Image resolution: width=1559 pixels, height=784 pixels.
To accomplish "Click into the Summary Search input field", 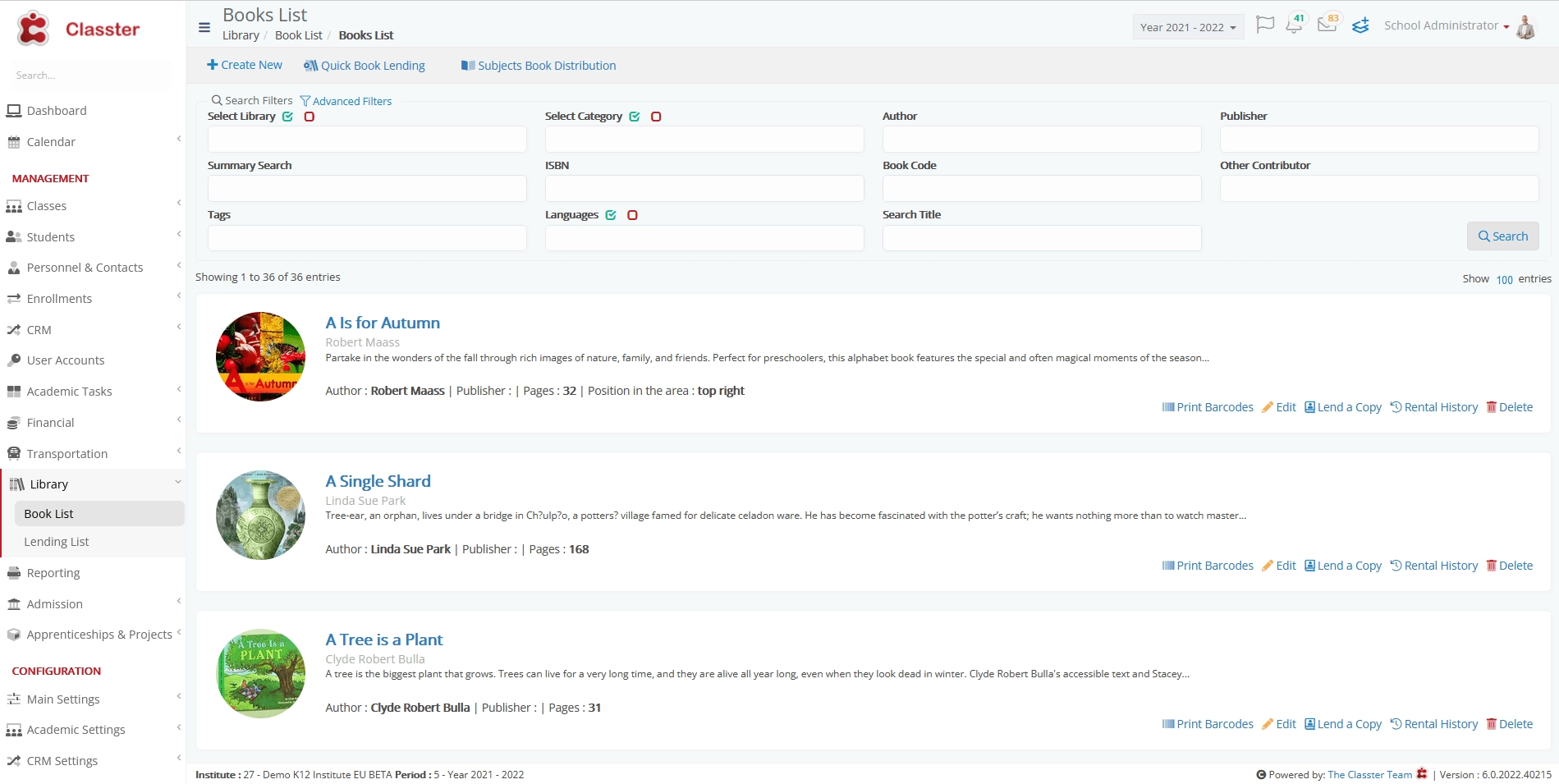I will coord(367,188).
